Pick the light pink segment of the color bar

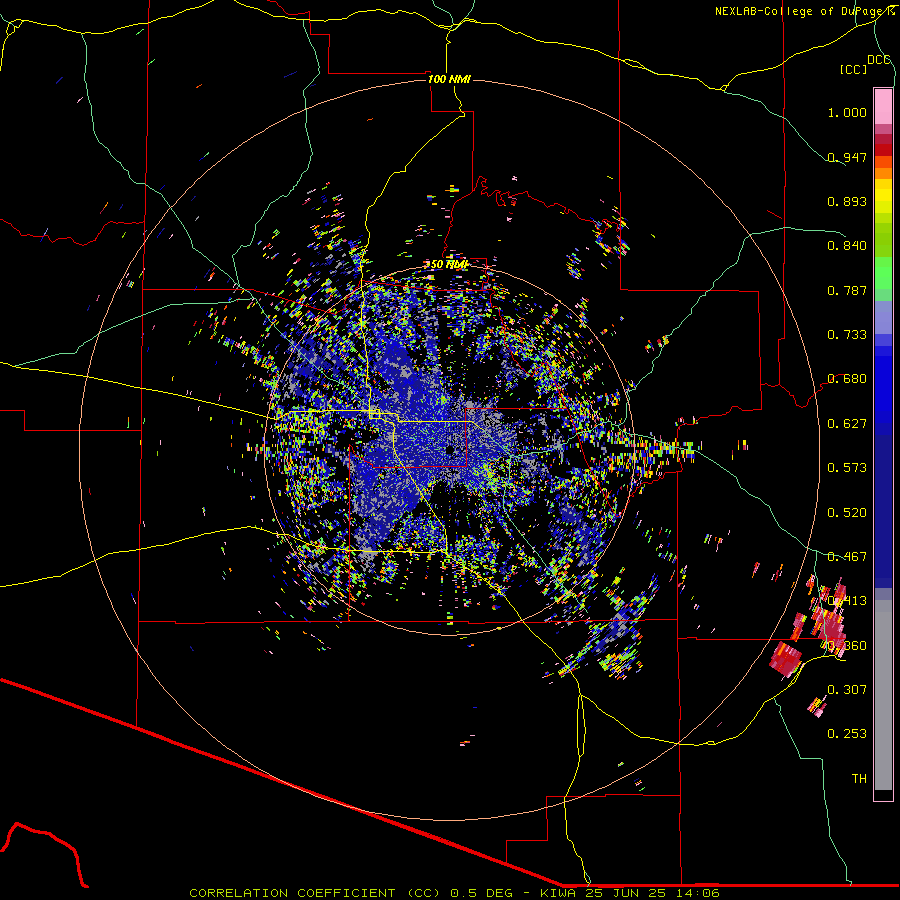coord(883,107)
